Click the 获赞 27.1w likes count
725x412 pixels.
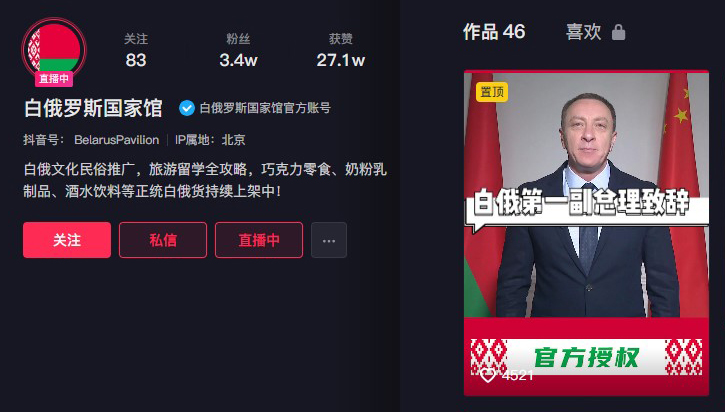(x=341, y=50)
